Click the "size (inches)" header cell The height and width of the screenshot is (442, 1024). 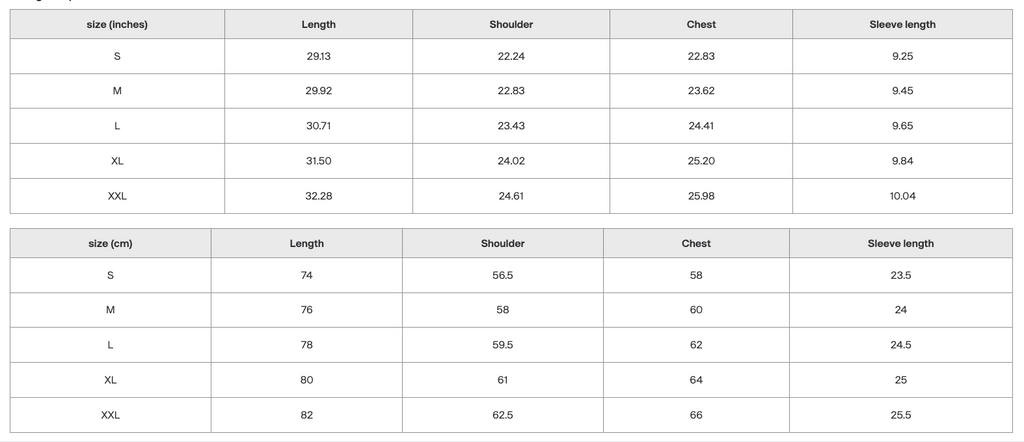pos(118,24)
